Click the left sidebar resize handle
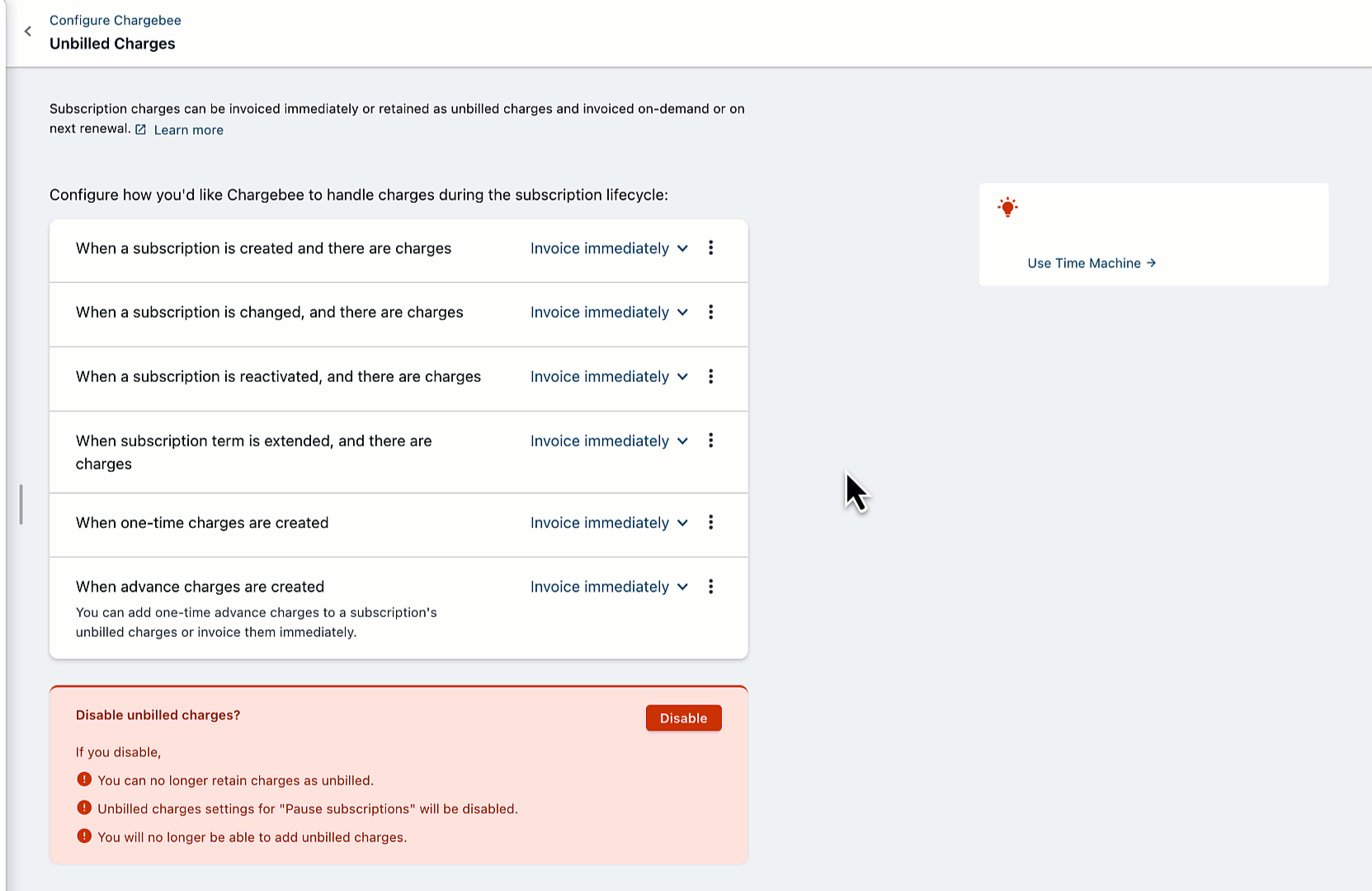Image resolution: width=1372 pixels, height=891 pixels. [x=21, y=504]
